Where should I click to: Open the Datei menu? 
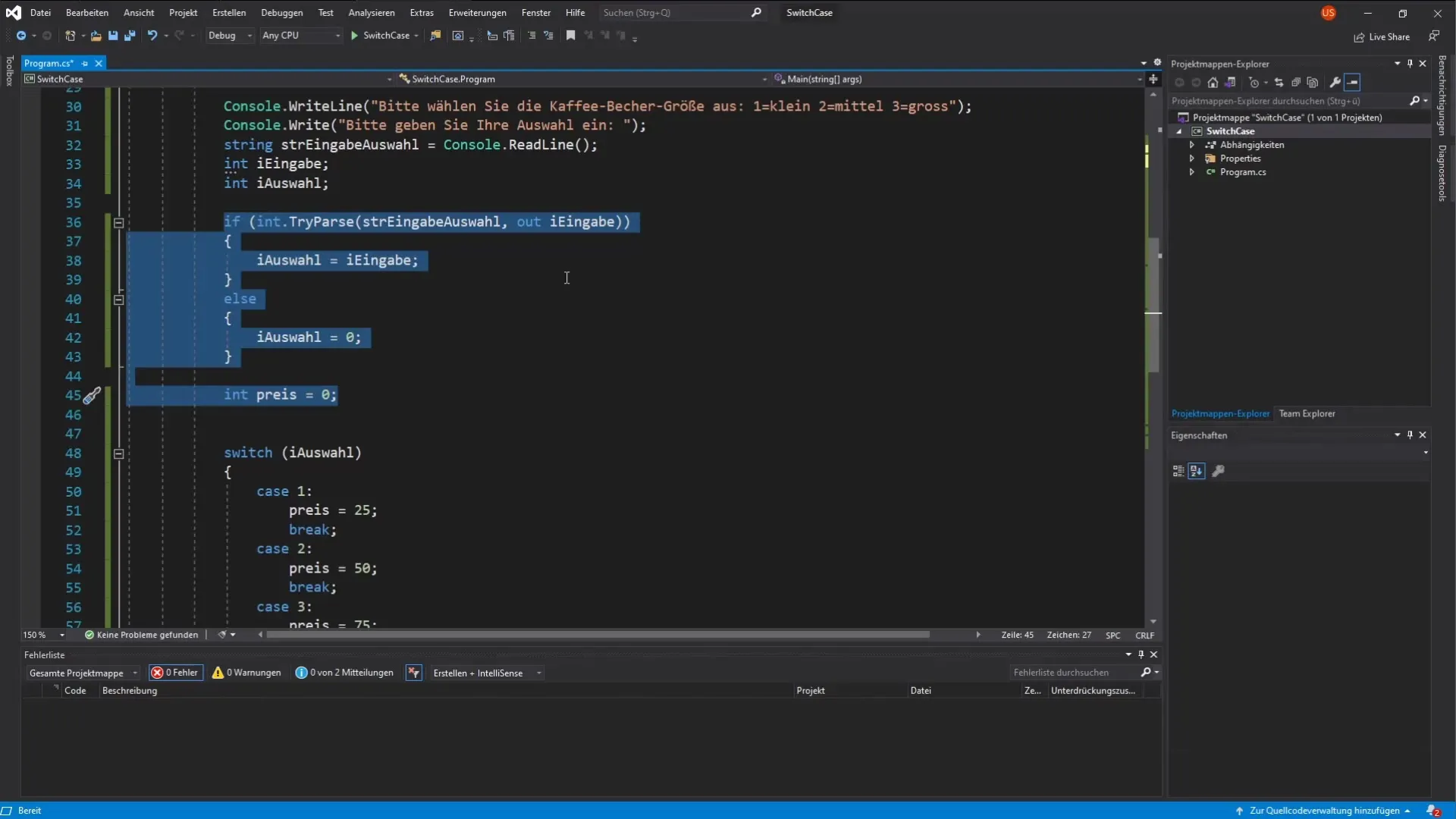40,13
